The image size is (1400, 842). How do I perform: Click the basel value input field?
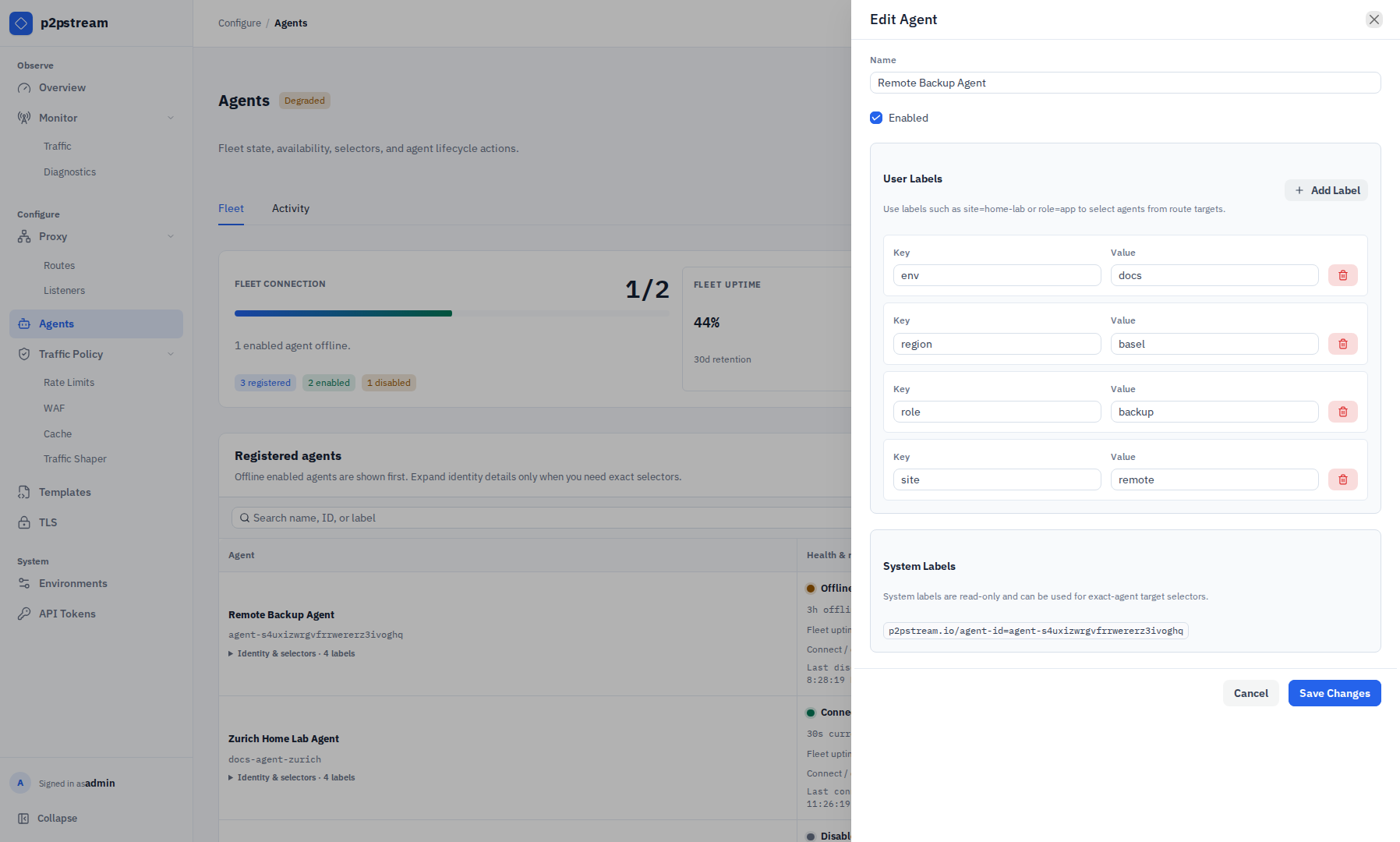1214,344
